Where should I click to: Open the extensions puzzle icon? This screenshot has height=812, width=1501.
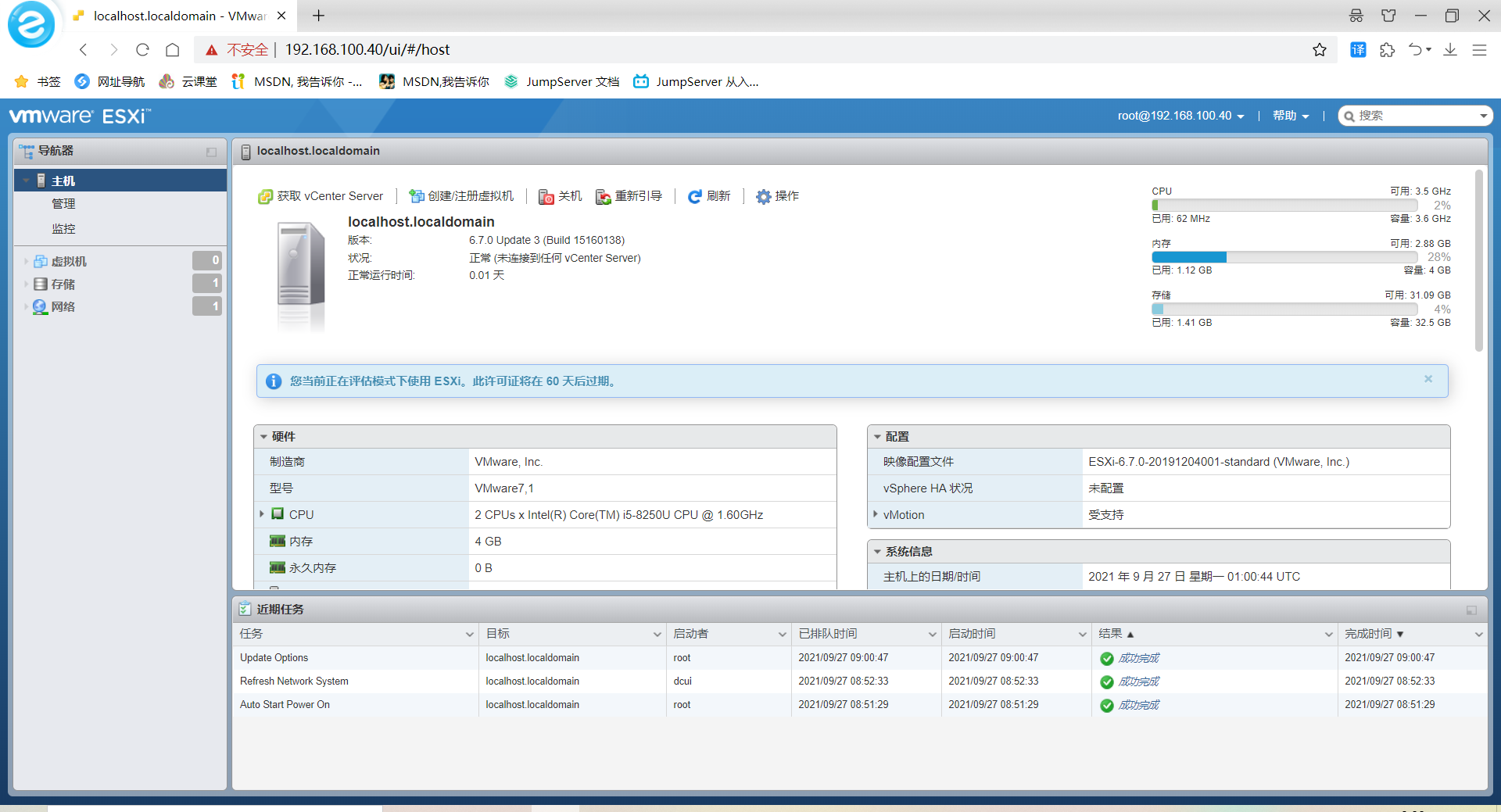pyautogui.click(x=1388, y=50)
